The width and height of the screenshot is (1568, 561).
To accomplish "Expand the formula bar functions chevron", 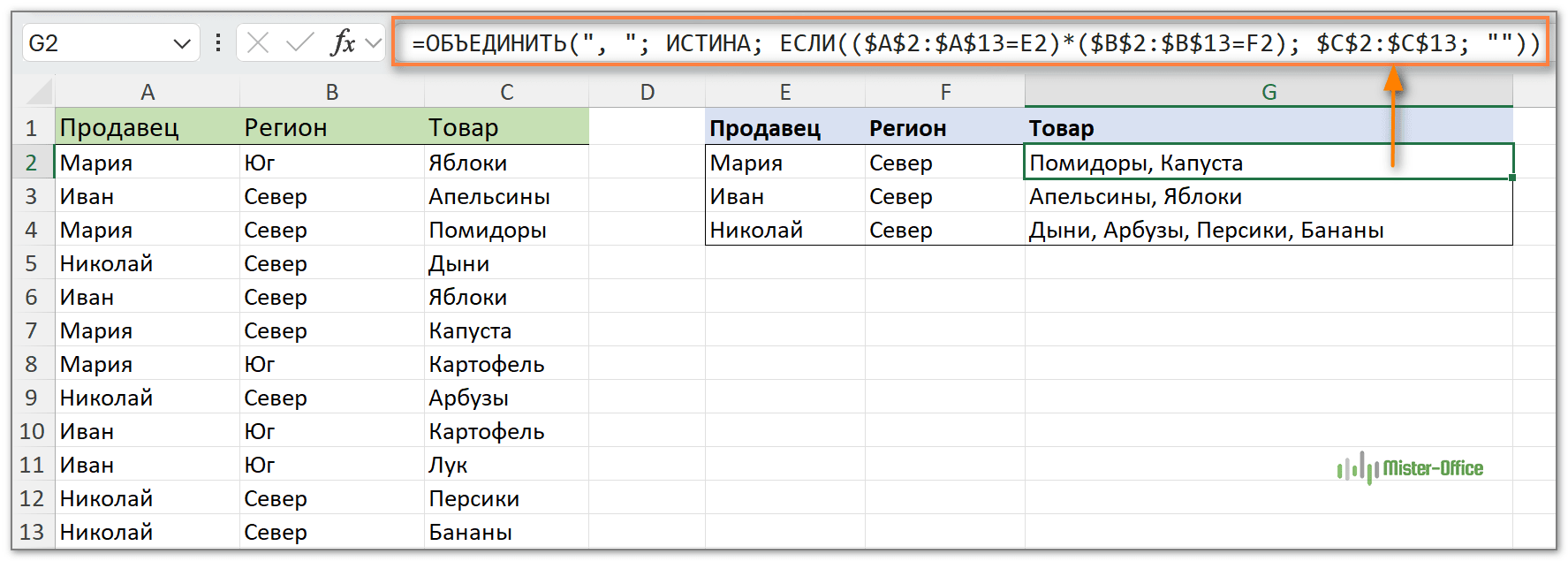I will pos(374,42).
